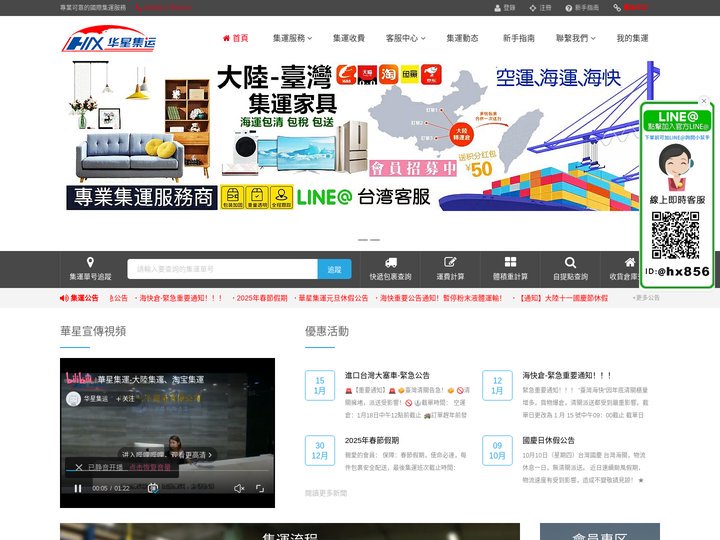
Task: Click the 12 1月 date box
Action: pos(497,385)
